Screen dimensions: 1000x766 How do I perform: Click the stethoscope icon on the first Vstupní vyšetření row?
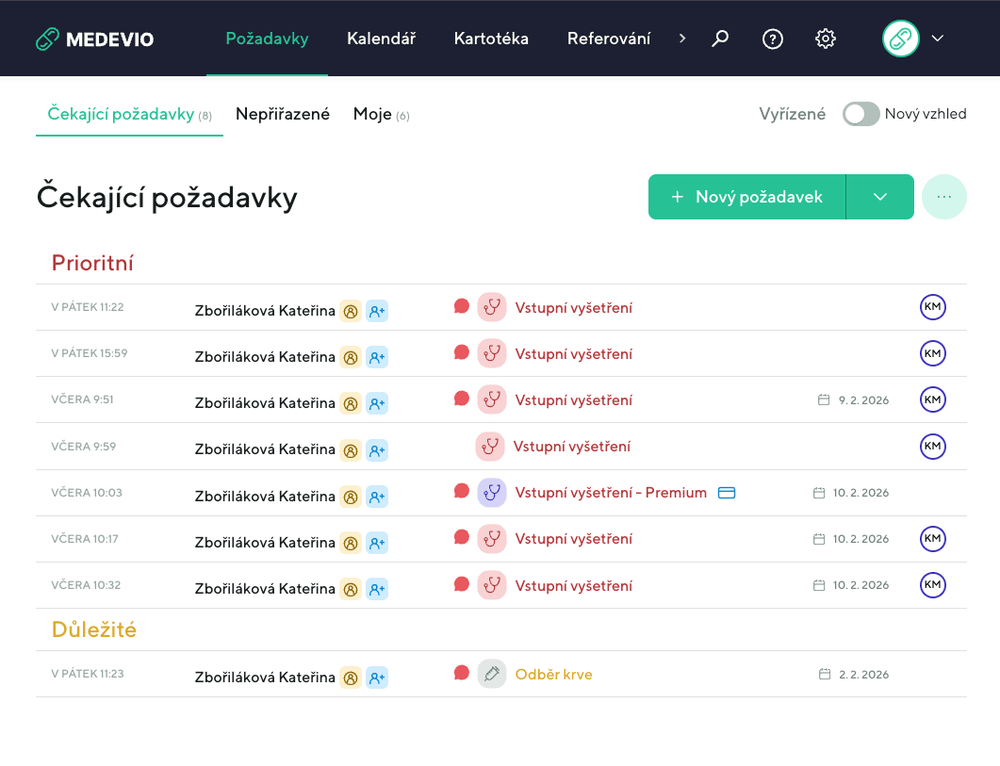tap(492, 307)
